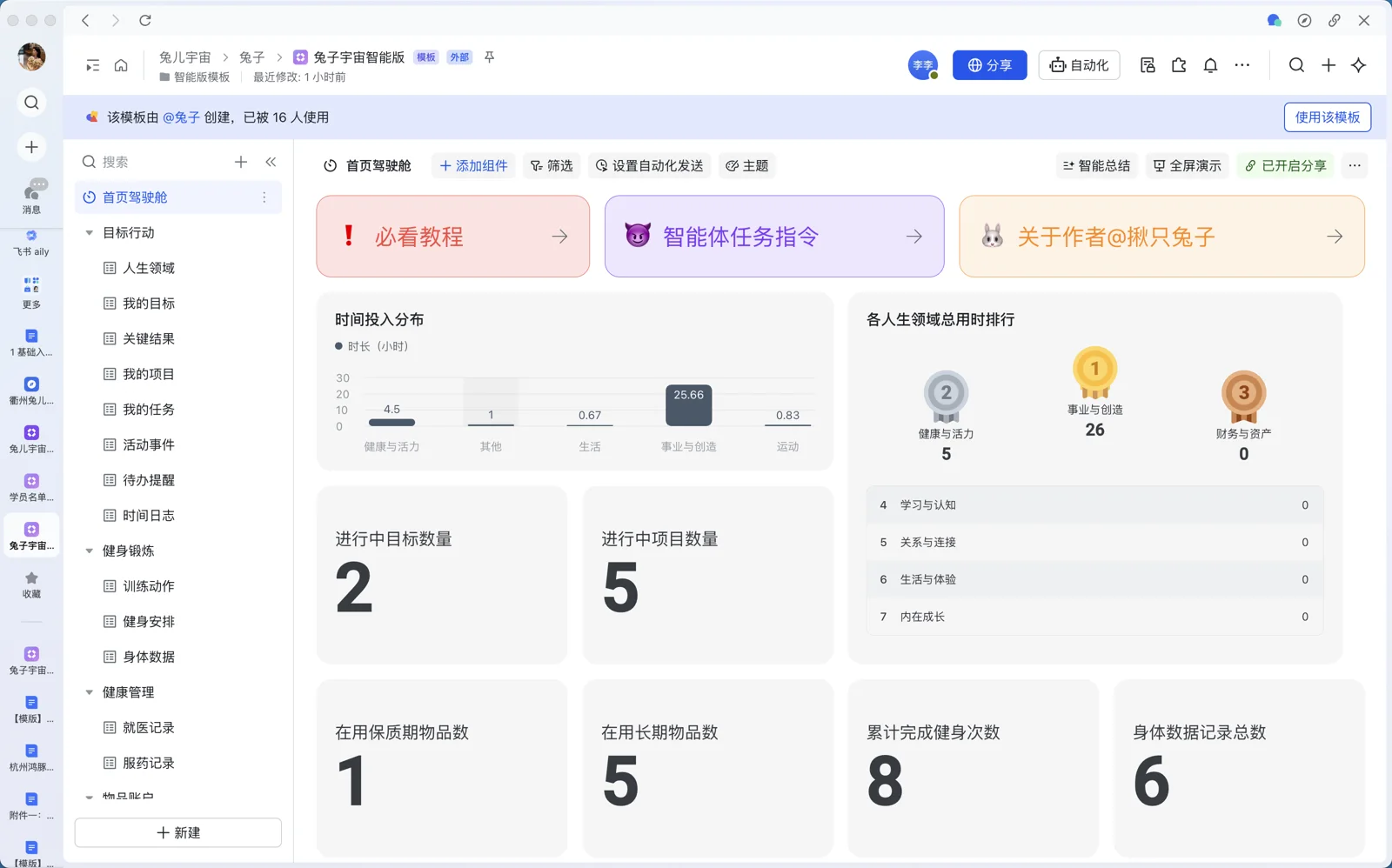Click the 外部 tag next to title
Screen dimensions: 1392x868
click(x=459, y=57)
